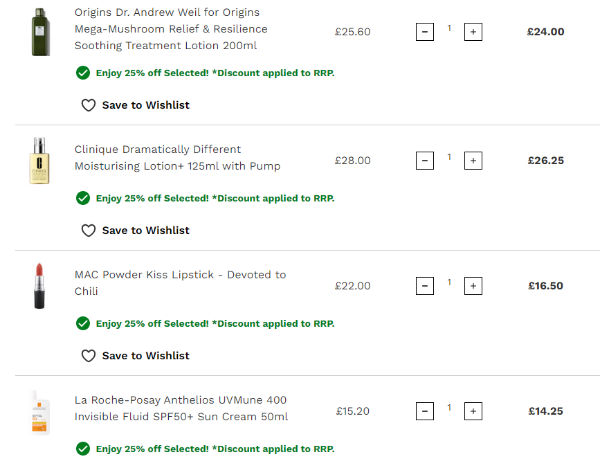Image resolution: width=600 pixels, height=468 pixels.
Task: Click green checkmark icon beside MAC lipstick offer
Action: pyautogui.click(x=82, y=323)
